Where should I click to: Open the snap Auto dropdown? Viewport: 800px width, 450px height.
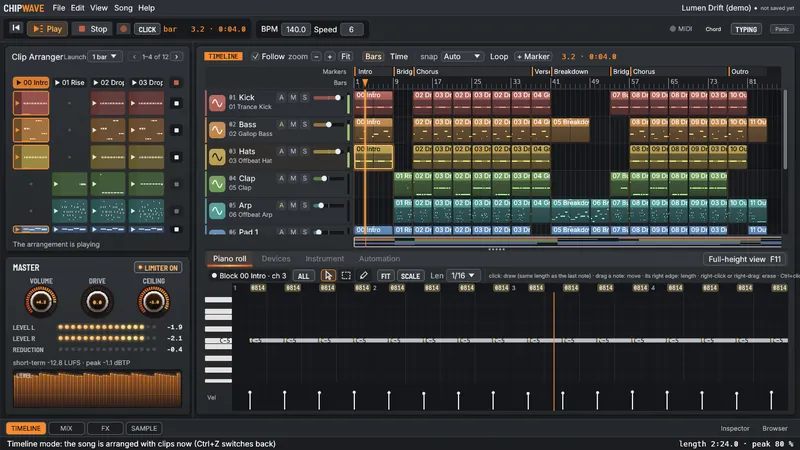coord(461,57)
